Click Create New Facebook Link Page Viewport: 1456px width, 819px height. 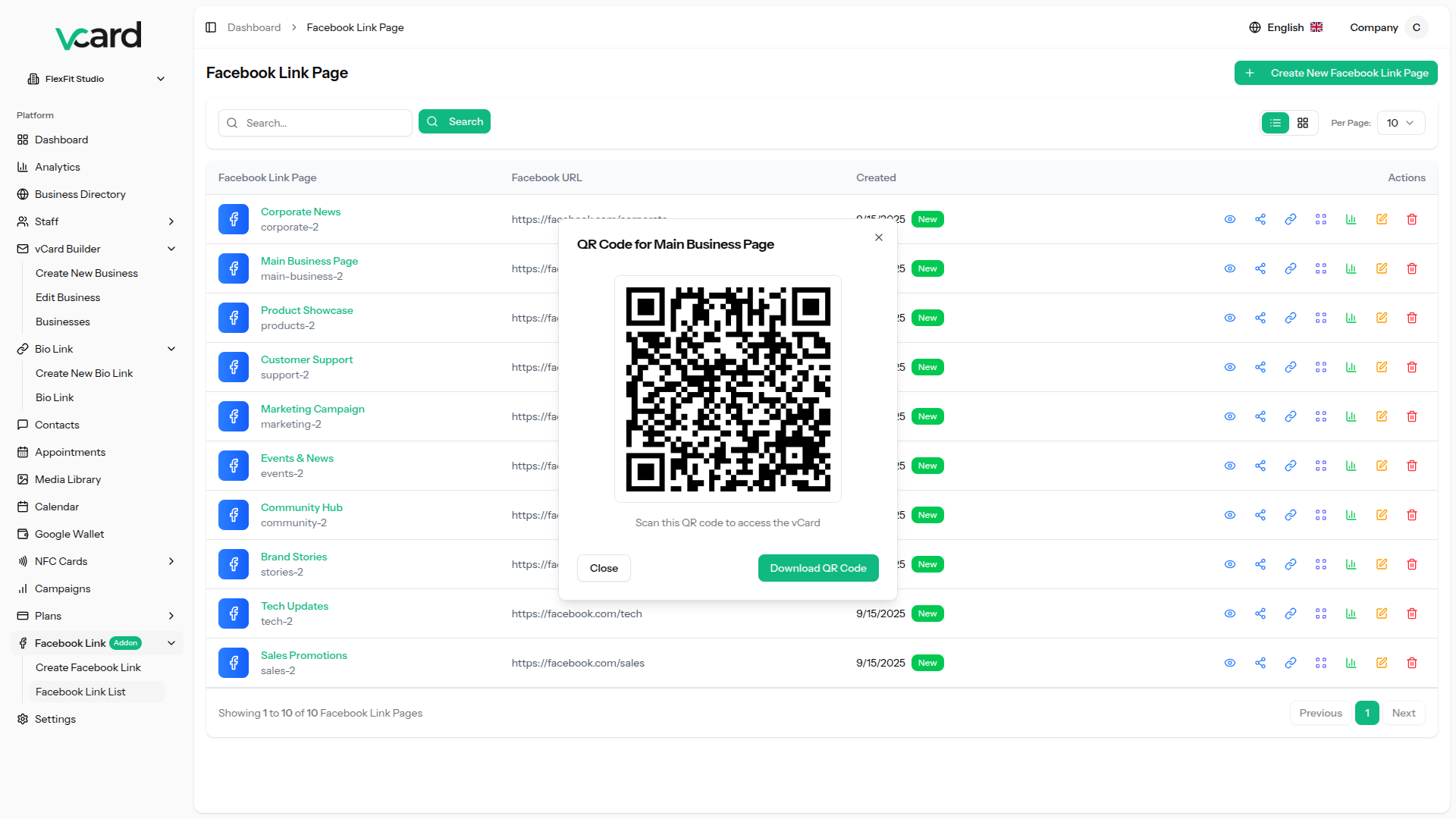click(x=1336, y=73)
